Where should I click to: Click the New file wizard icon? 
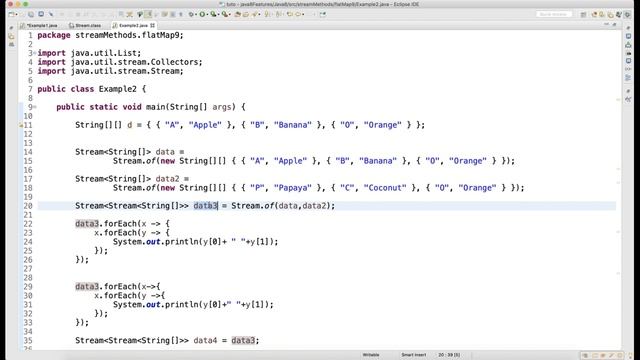click(12, 14)
